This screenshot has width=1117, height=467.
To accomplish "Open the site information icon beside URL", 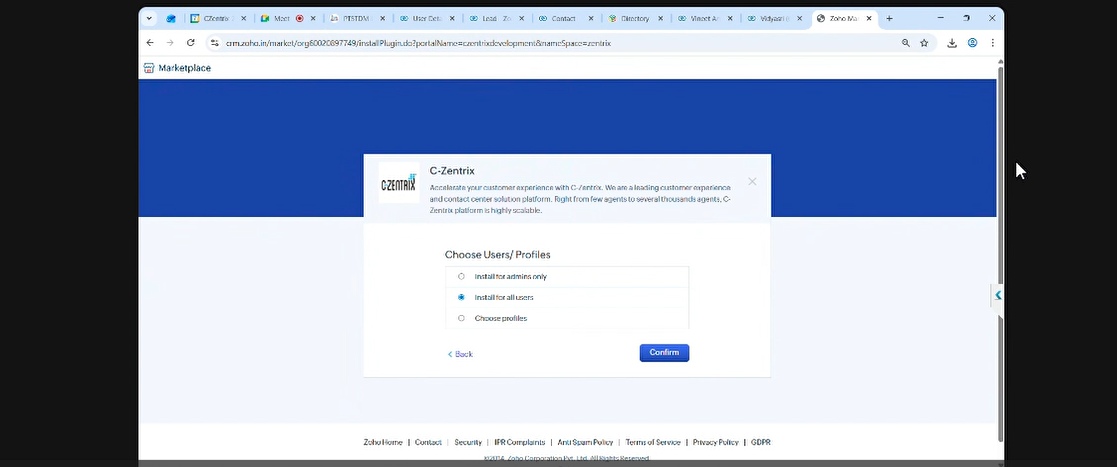I will click(214, 43).
